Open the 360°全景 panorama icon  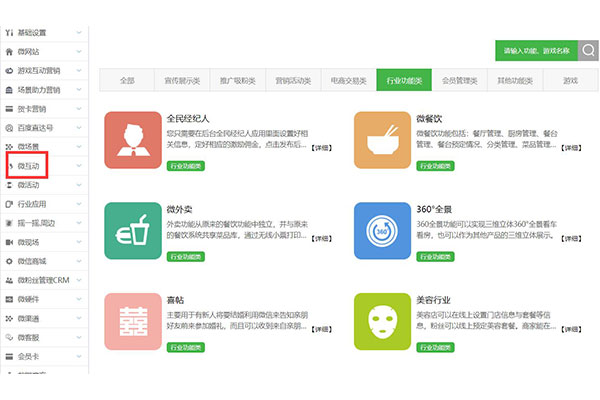coord(383,231)
